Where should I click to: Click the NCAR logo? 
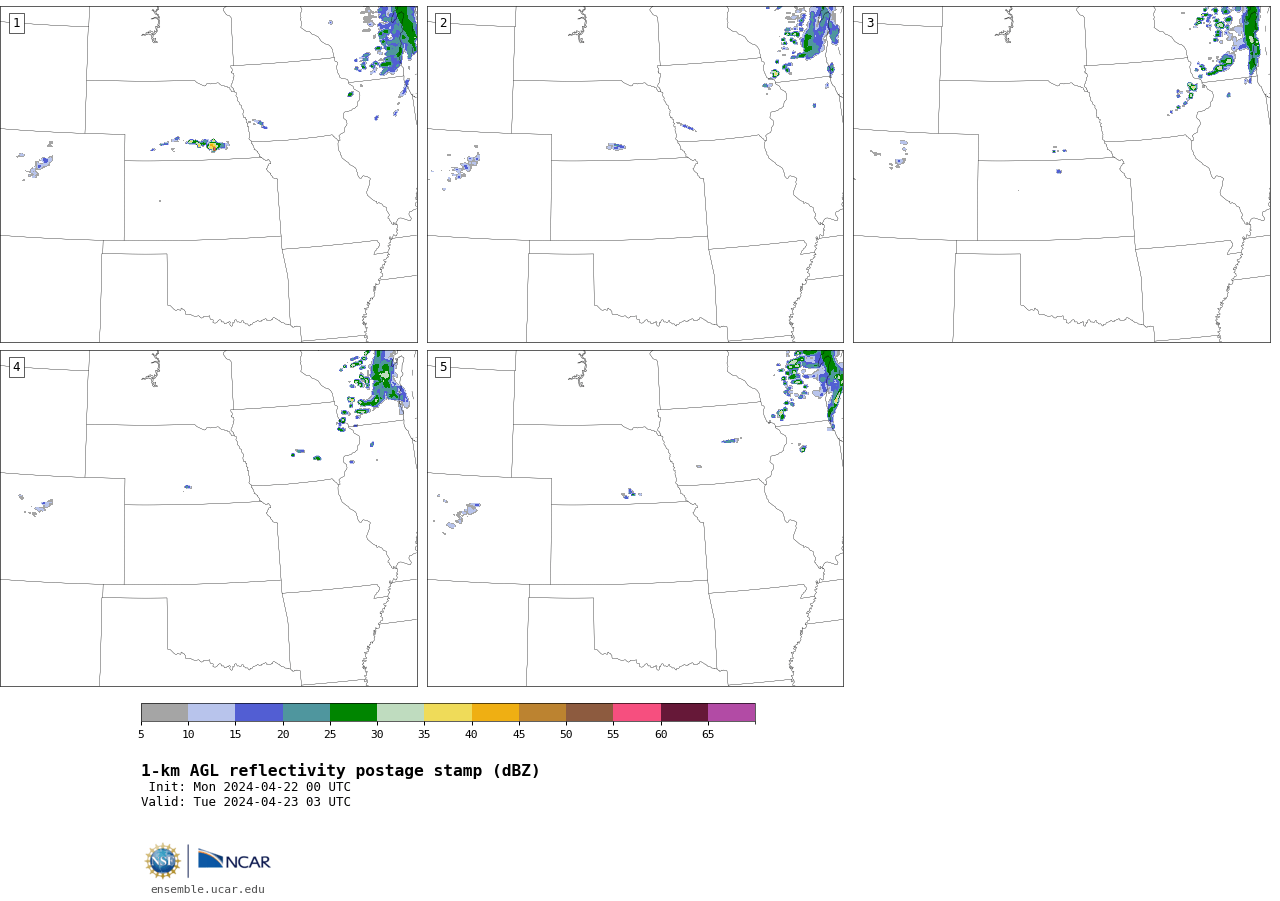(x=234, y=860)
